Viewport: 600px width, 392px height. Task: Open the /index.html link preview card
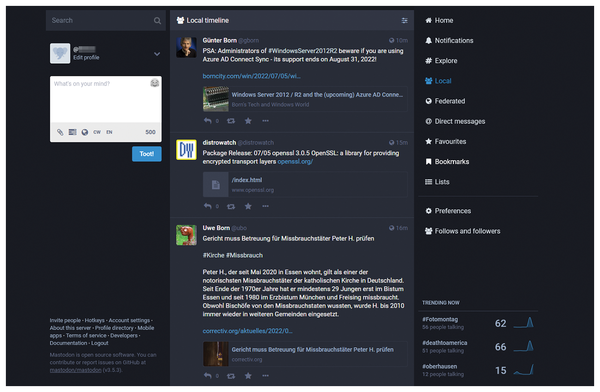click(x=305, y=185)
